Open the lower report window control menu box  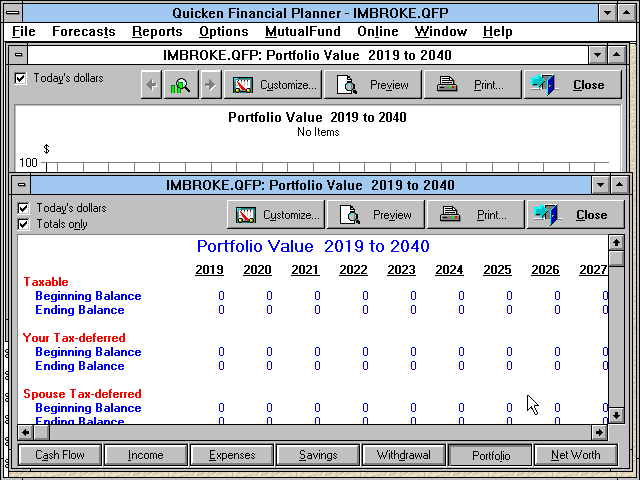[x=22, y=185]
